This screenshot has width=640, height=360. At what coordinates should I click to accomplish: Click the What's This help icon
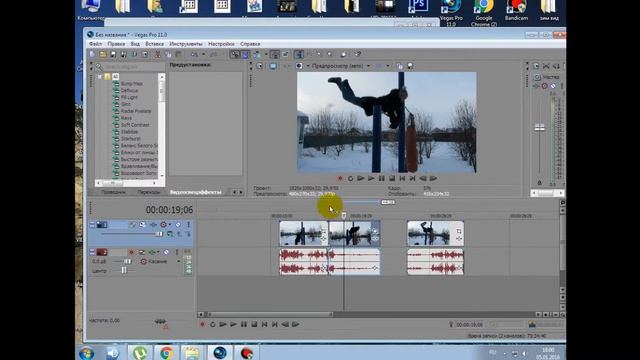pos(358,54)
